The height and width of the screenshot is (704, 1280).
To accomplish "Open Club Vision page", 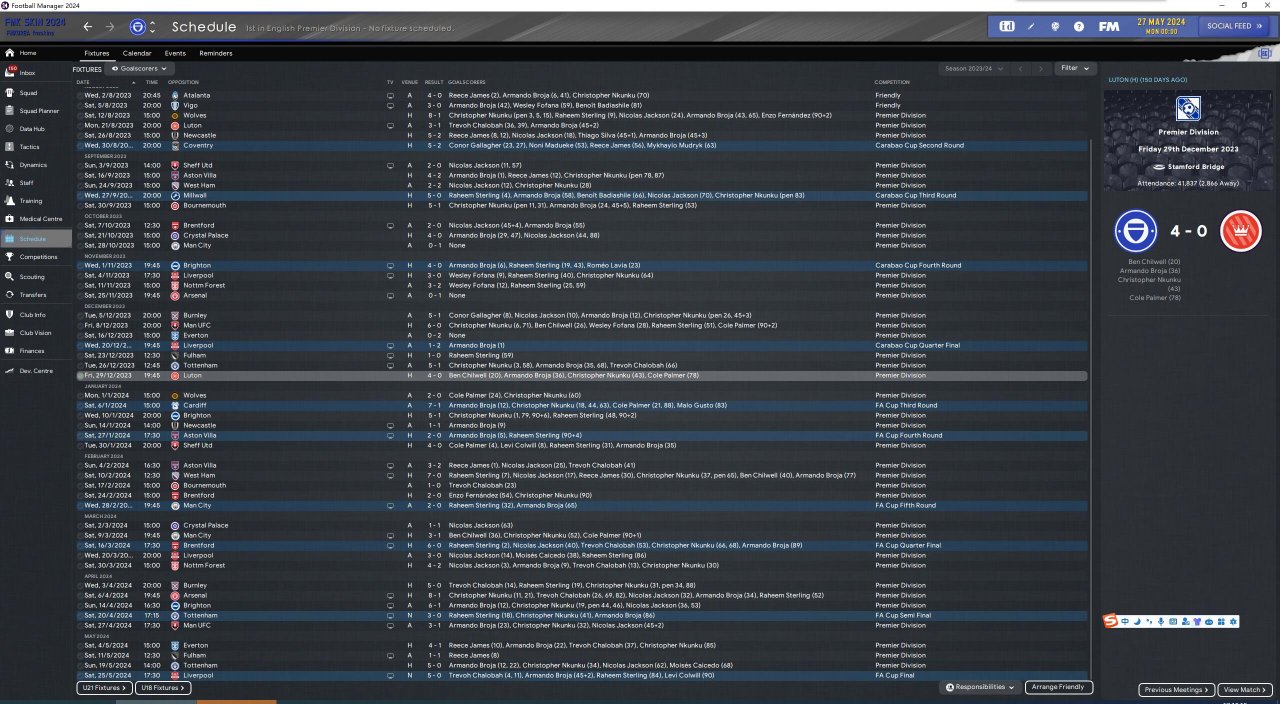I will pos(36,332).
